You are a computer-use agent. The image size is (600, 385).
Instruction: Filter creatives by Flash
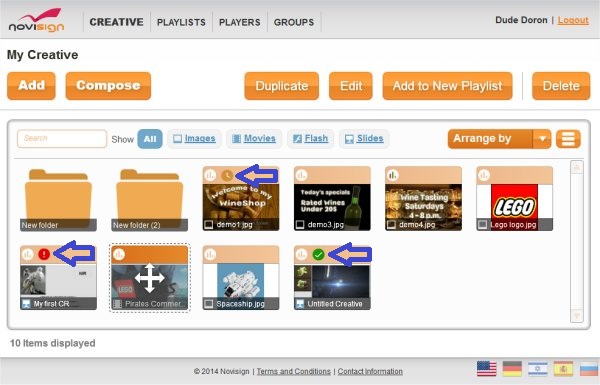tap(310, 139)
